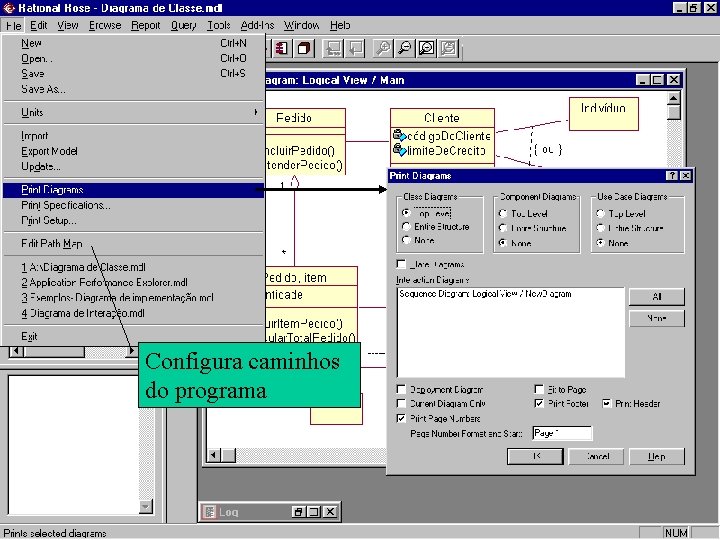Screen dimensions: 720x540
Task: Uncheck the Print Header checkbox
Action: tap(607, 403)
